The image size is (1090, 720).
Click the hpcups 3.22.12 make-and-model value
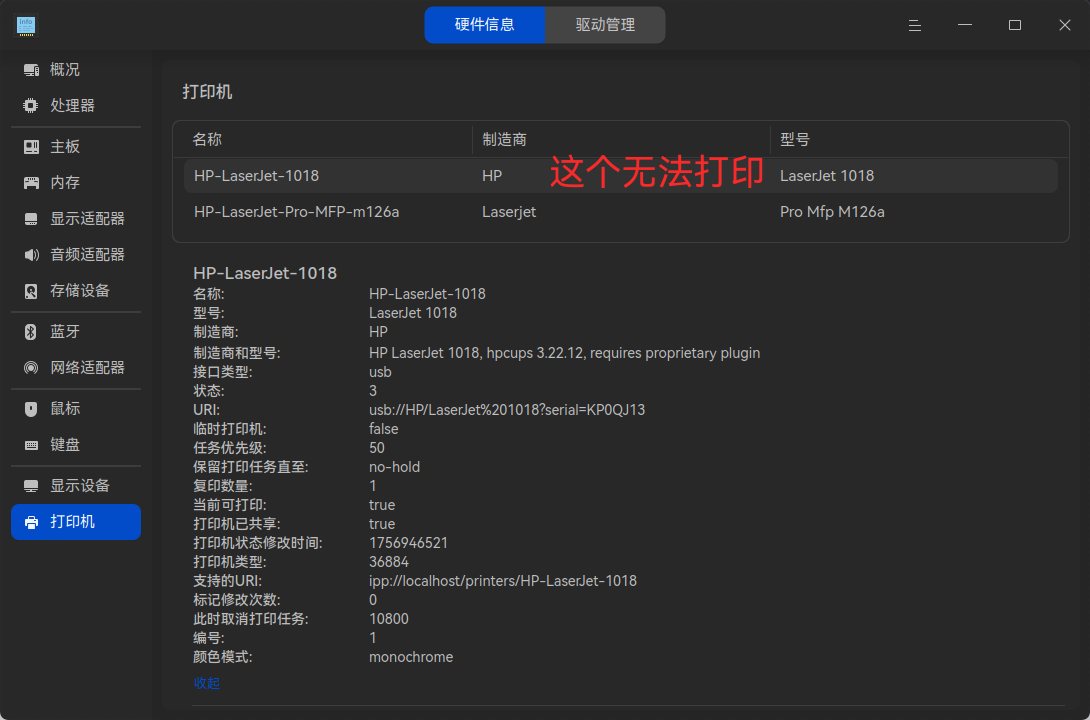(564, 353)
